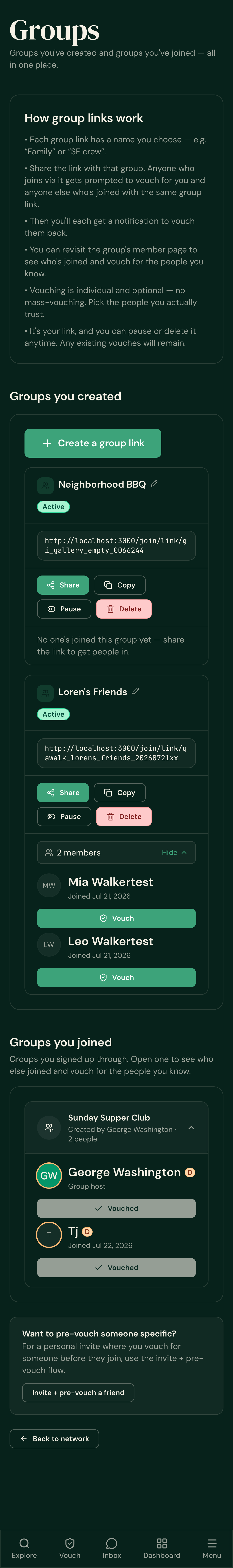Delete the Neighborhood BBQ group

[124, 609]
